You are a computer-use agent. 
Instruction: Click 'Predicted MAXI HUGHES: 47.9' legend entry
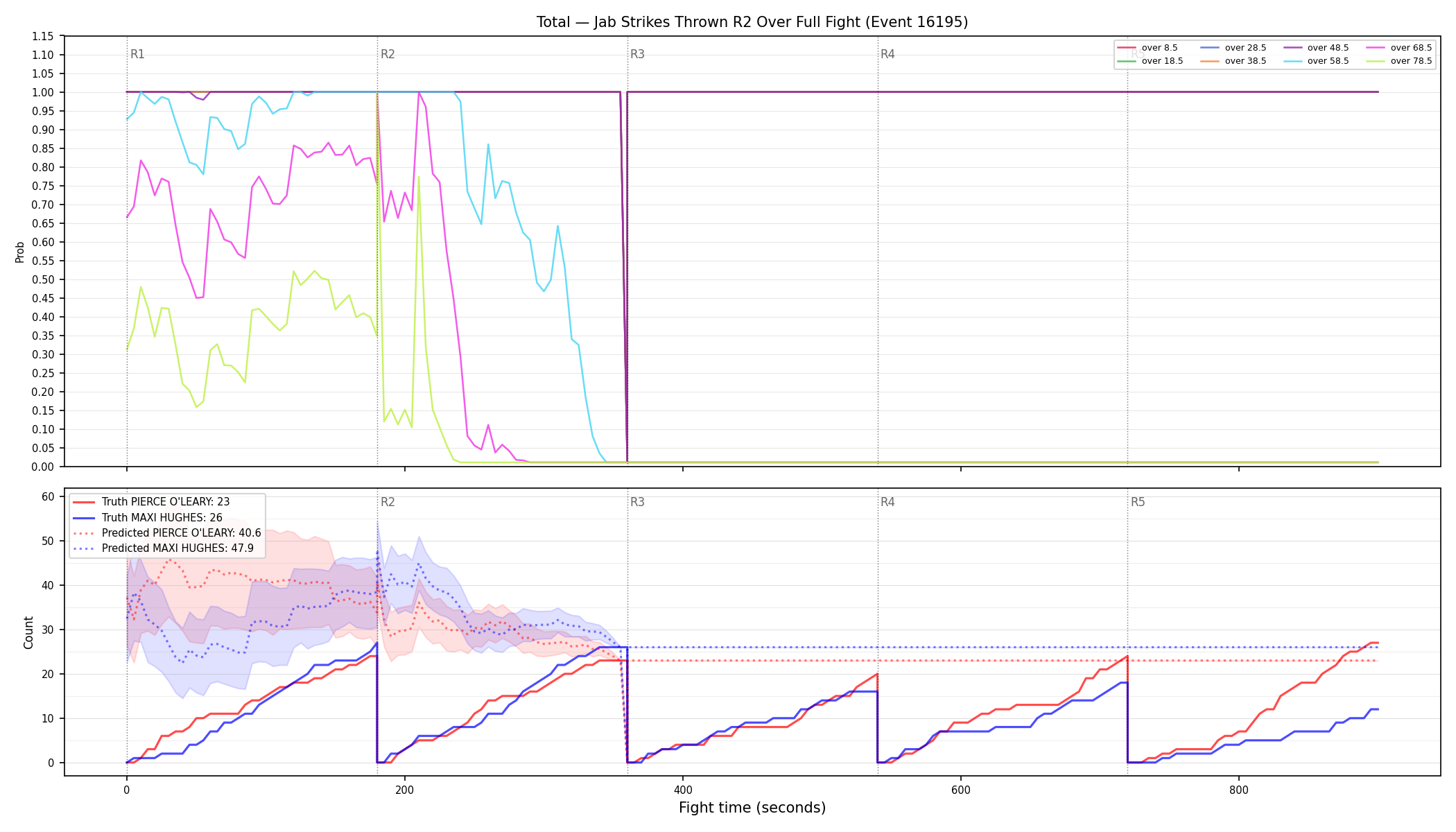point(163,548)
